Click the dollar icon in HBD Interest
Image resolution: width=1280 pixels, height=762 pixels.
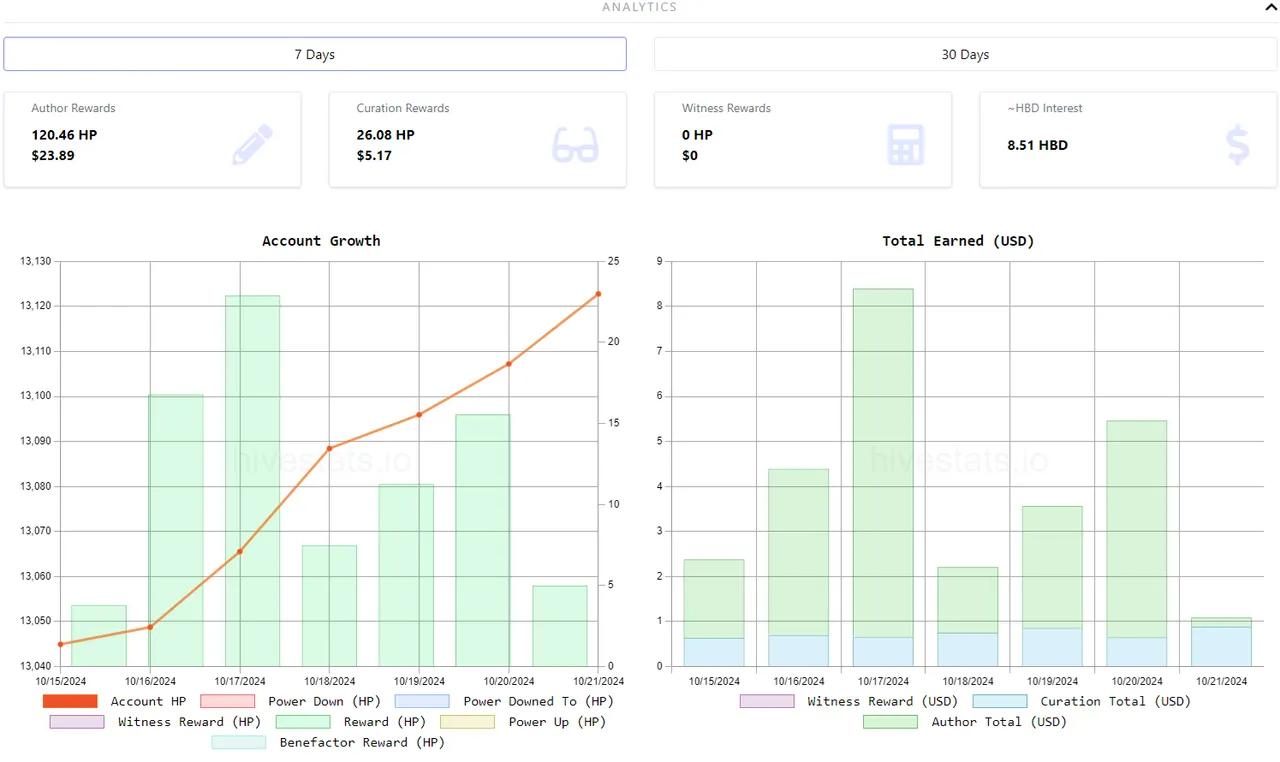click(1238, 145)
